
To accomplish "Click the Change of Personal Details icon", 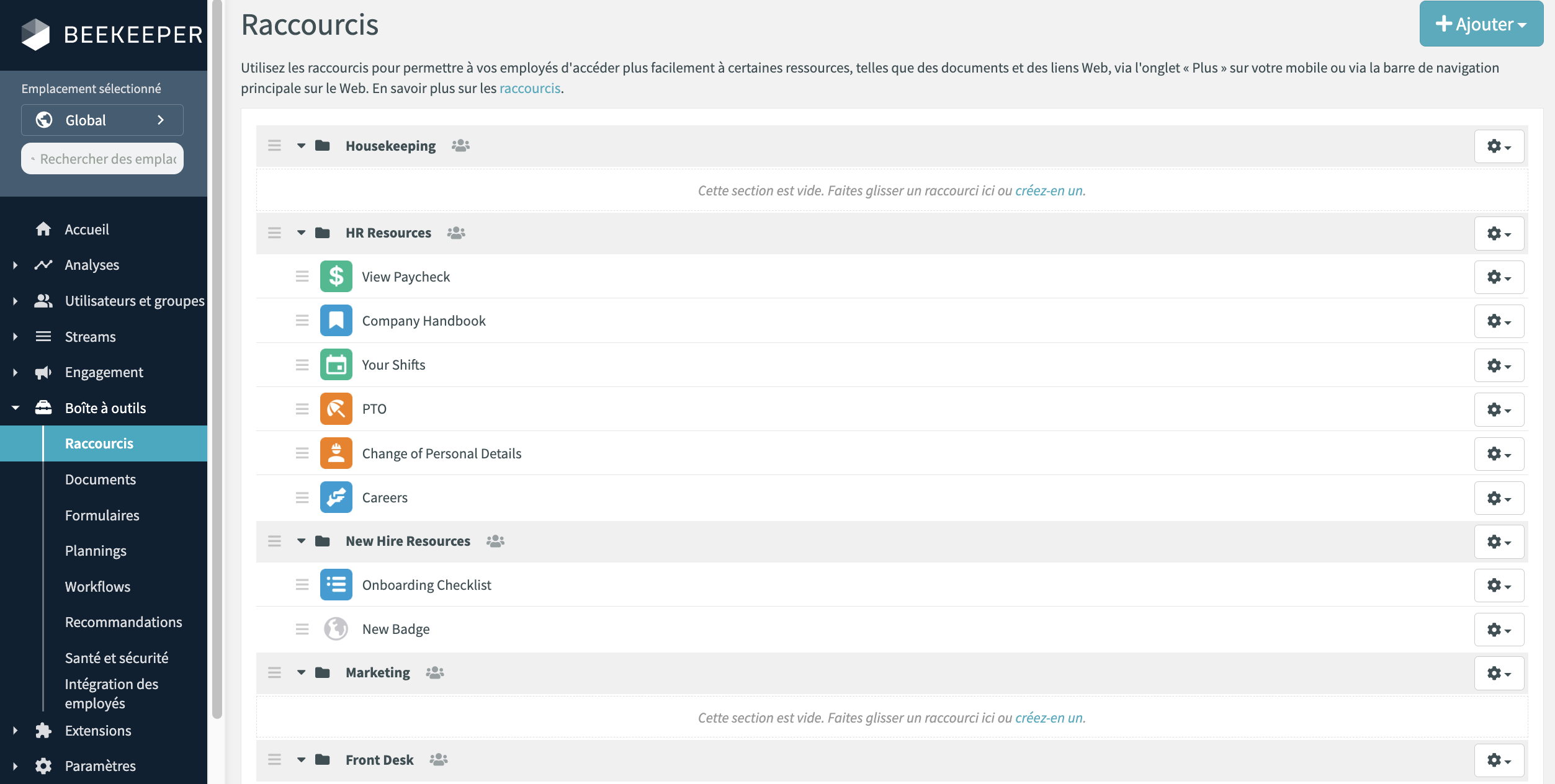I will point(336,453).
